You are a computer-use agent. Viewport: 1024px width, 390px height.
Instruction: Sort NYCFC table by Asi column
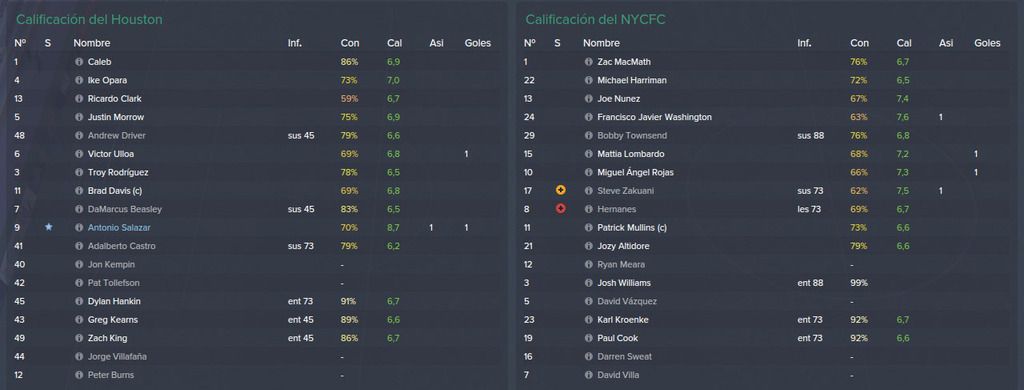tap(946, 43)
